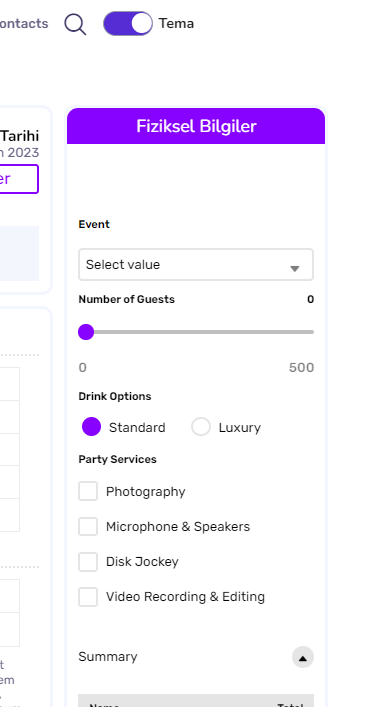
Task: Click the Name column header in Summary
Action: point(104,705)
